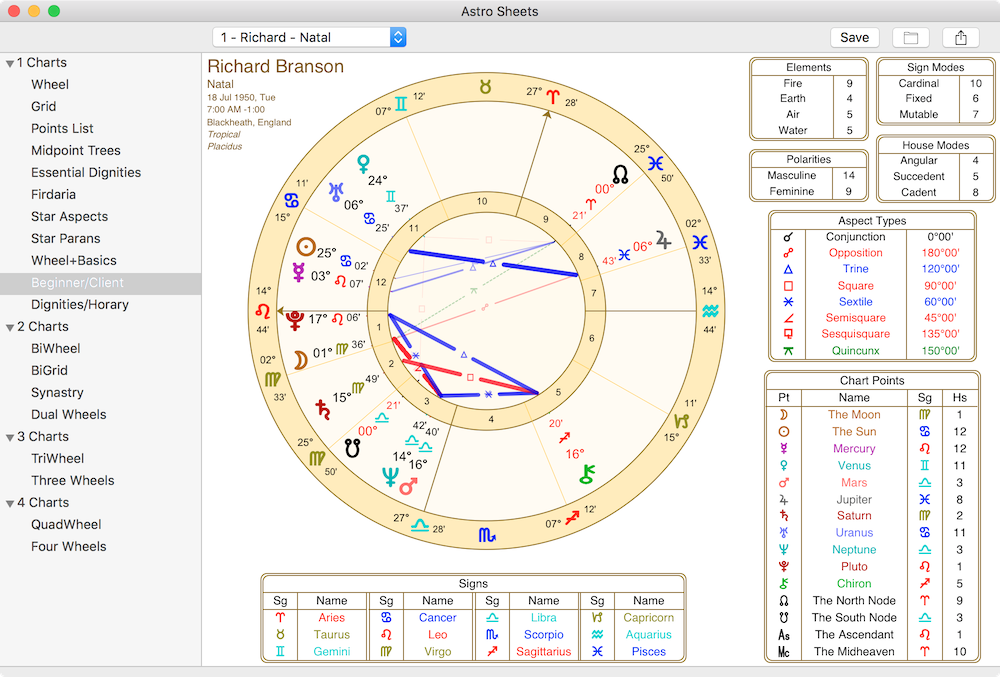Collapse the '4 Charts' sidebar group
1000x677 pixels.
[x=10, y=503]
